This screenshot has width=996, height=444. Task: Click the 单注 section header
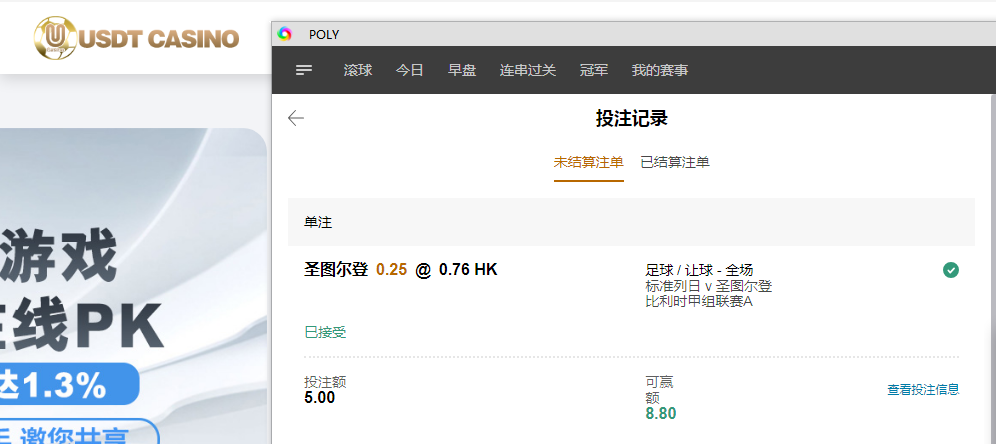[318, 222]
